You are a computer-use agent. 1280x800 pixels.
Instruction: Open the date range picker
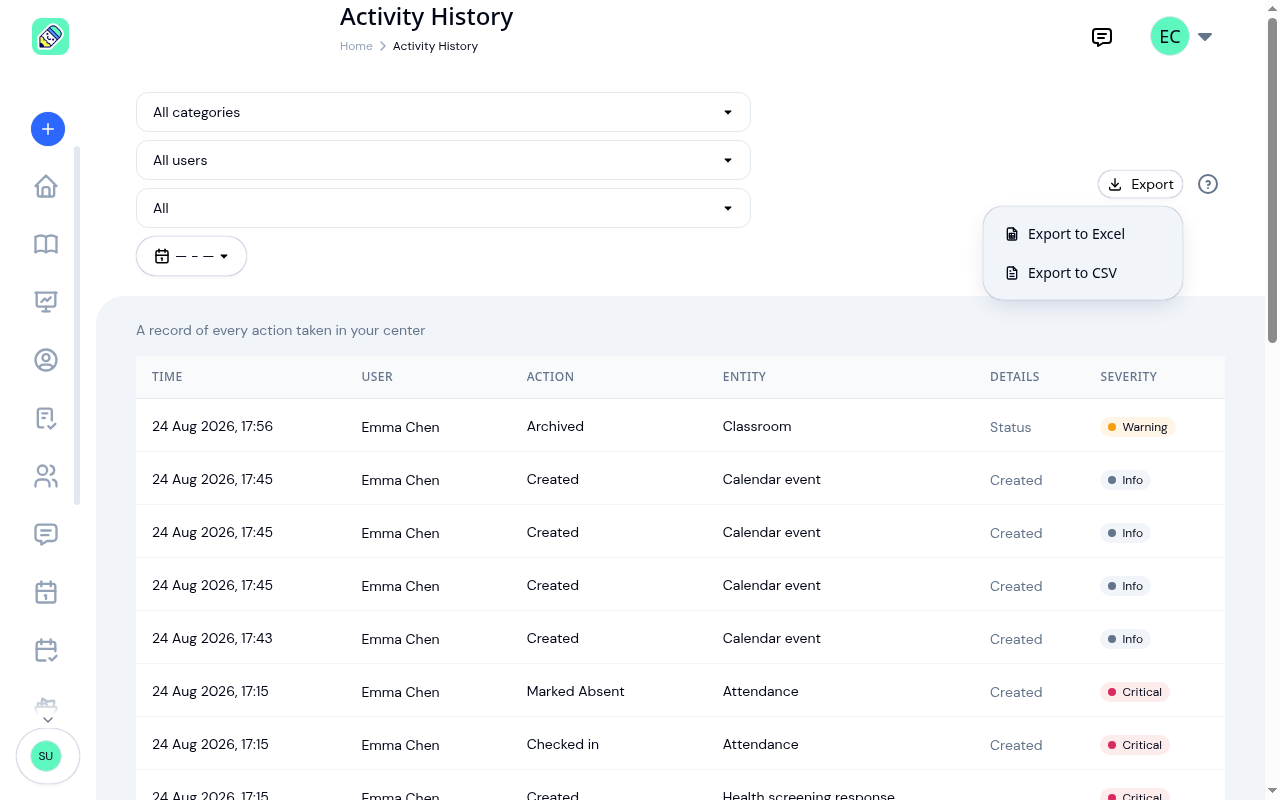[x=191, y=256]
